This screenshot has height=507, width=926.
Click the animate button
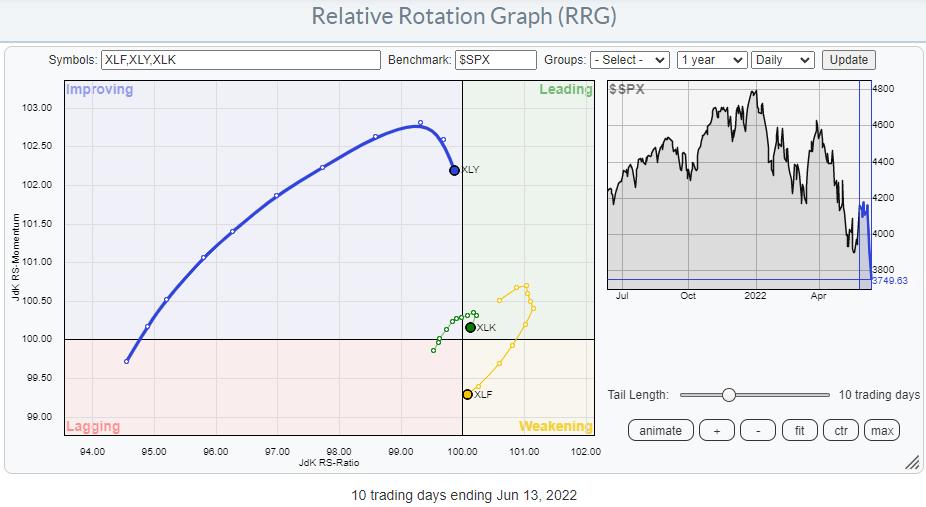(x=661, y=430)
